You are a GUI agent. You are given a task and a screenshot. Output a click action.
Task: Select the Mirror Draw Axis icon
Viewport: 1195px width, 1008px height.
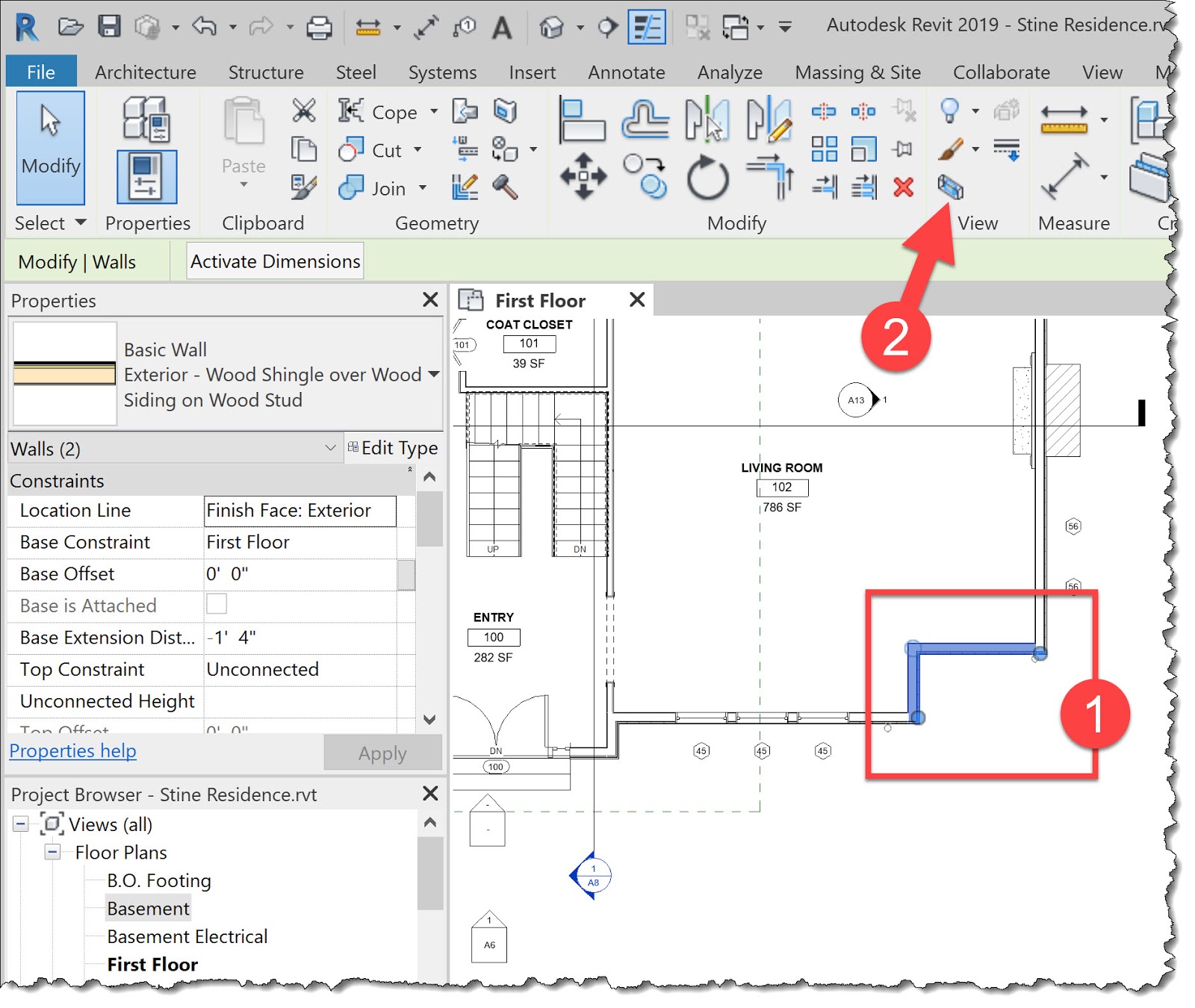pos(769,119)
